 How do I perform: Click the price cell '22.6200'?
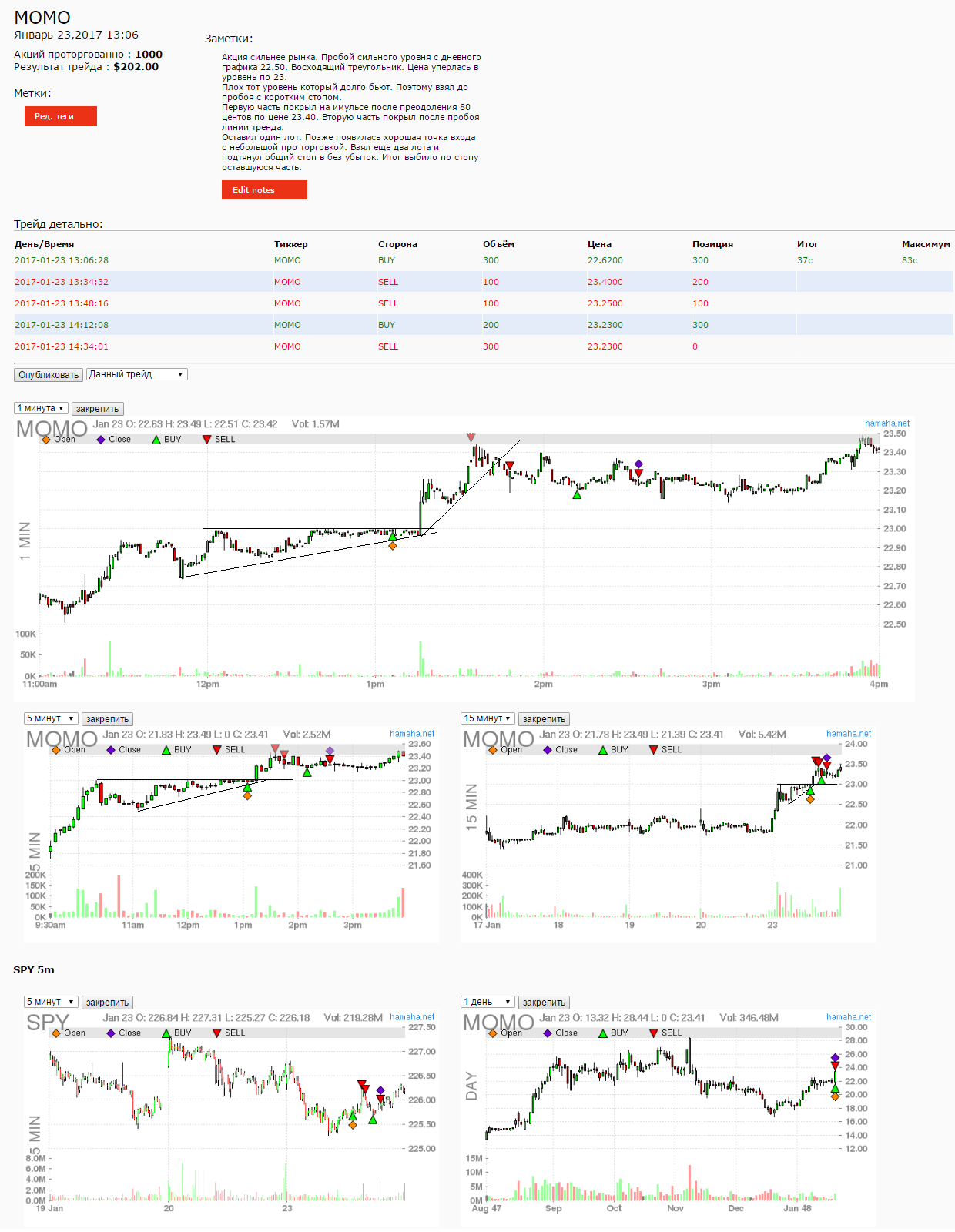605,260
